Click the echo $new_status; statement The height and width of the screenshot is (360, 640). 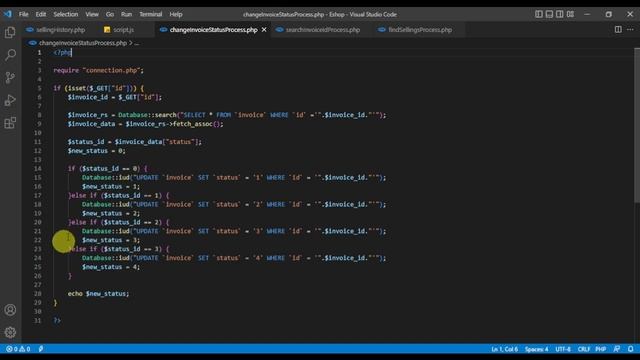[x=98, y=293]
